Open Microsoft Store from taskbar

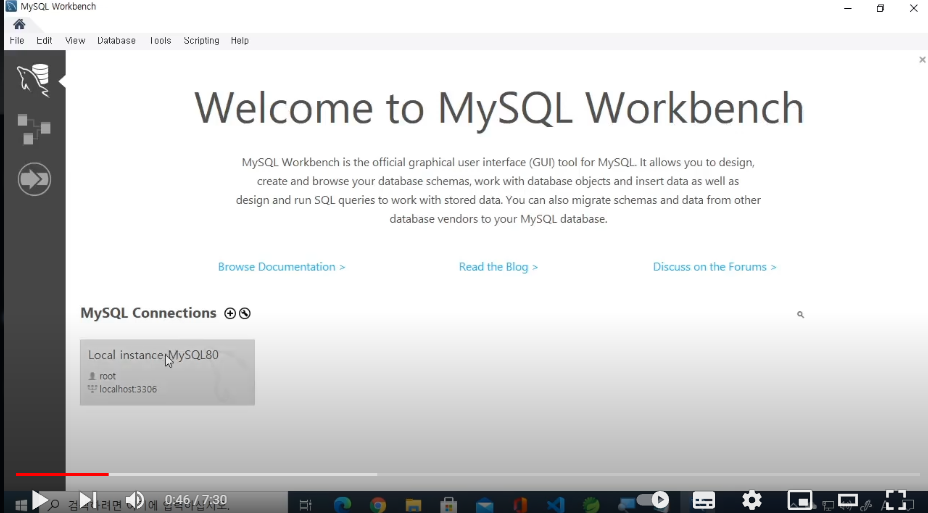click(449, 505)
